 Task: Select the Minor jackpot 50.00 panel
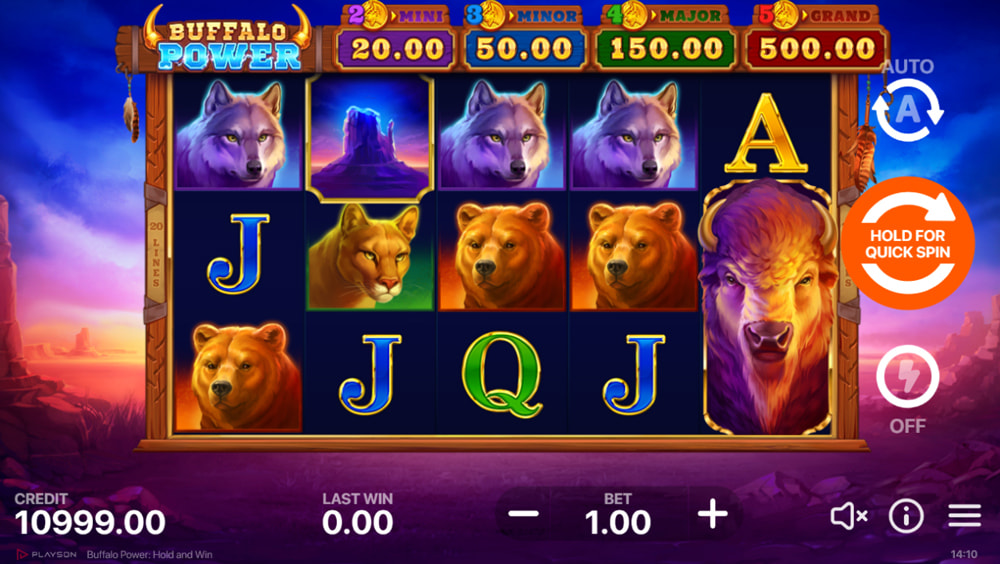pyautogui.click(x=524, y=38)
